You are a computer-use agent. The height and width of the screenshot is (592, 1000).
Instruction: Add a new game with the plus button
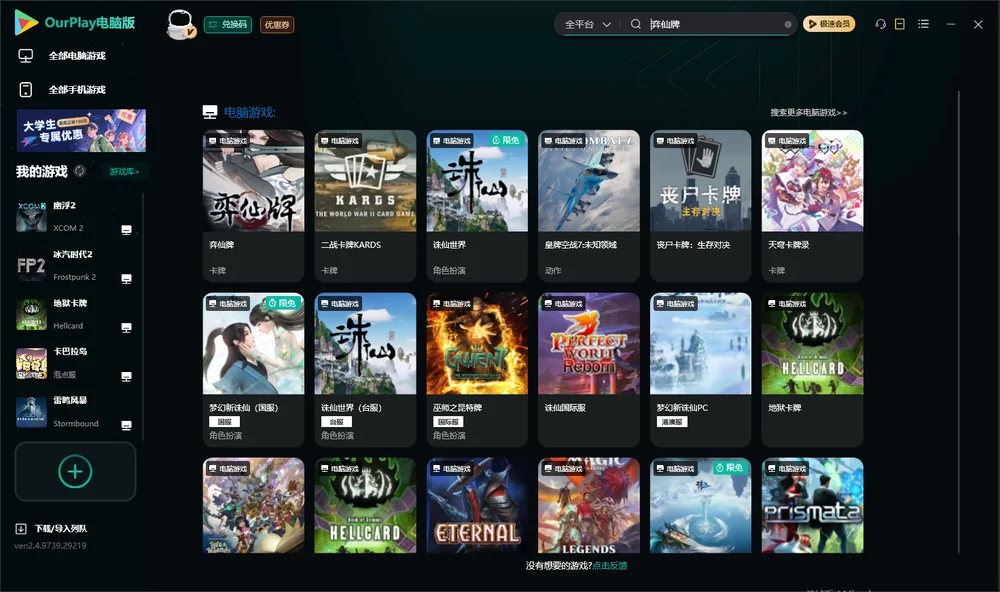click(x=75, y=471)
